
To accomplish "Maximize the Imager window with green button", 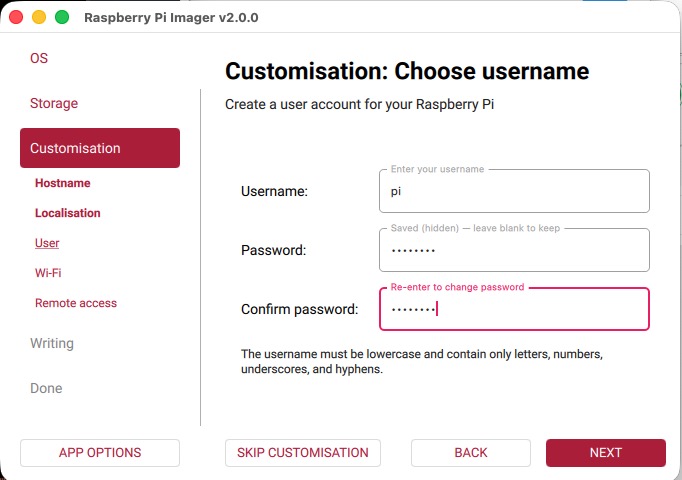I will click(62, 17).
